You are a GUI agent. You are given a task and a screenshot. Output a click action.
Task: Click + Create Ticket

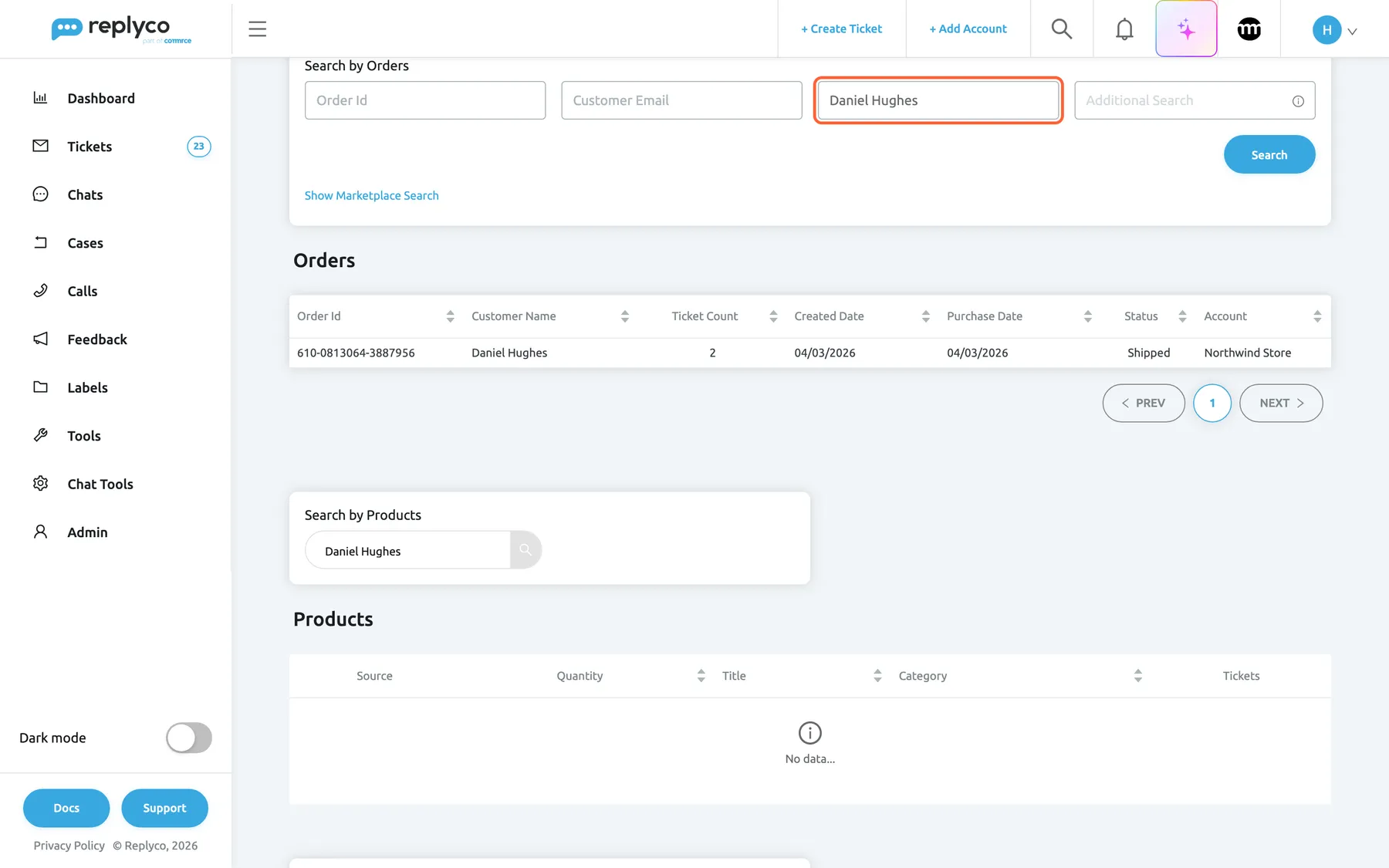841,29
